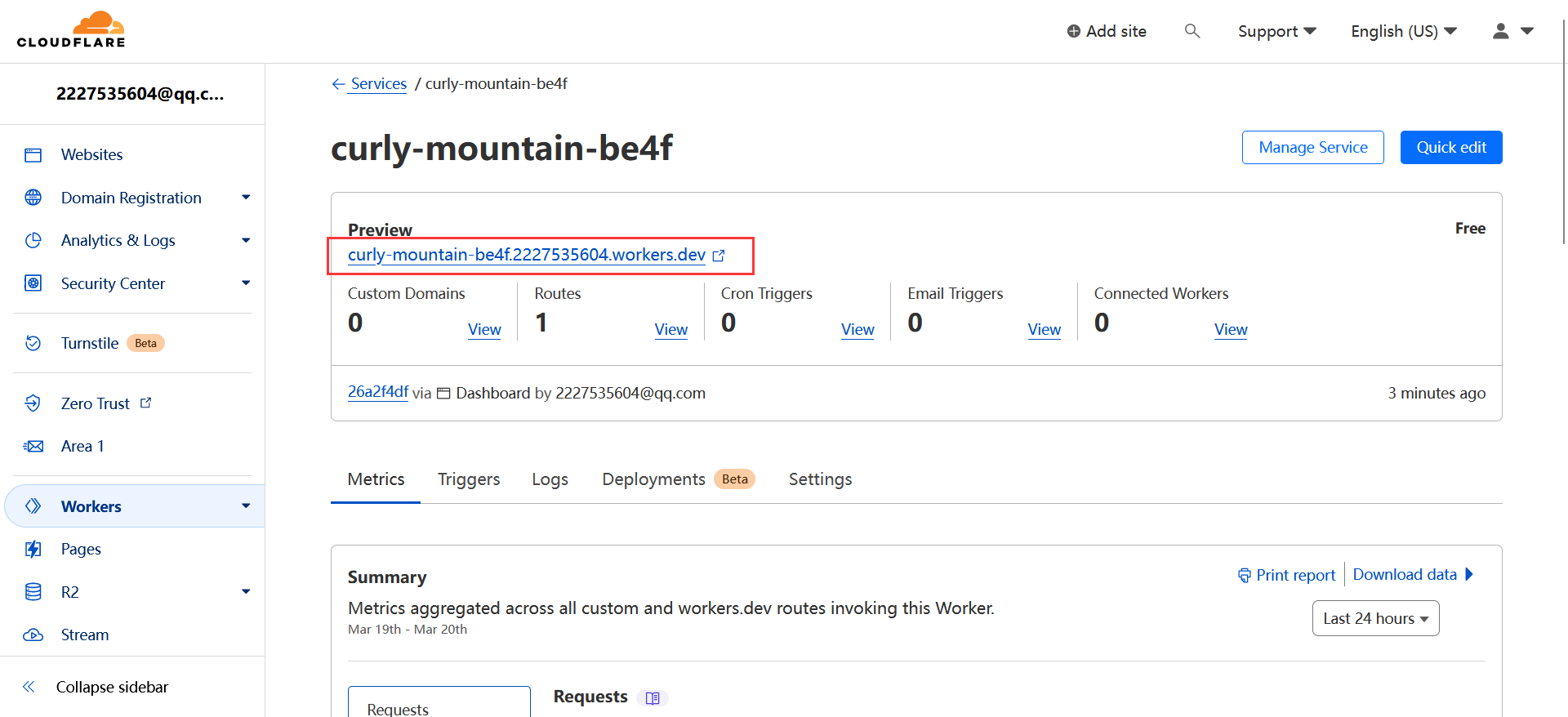Expand the Domain Registration submenu

click(x=246, y=198)
